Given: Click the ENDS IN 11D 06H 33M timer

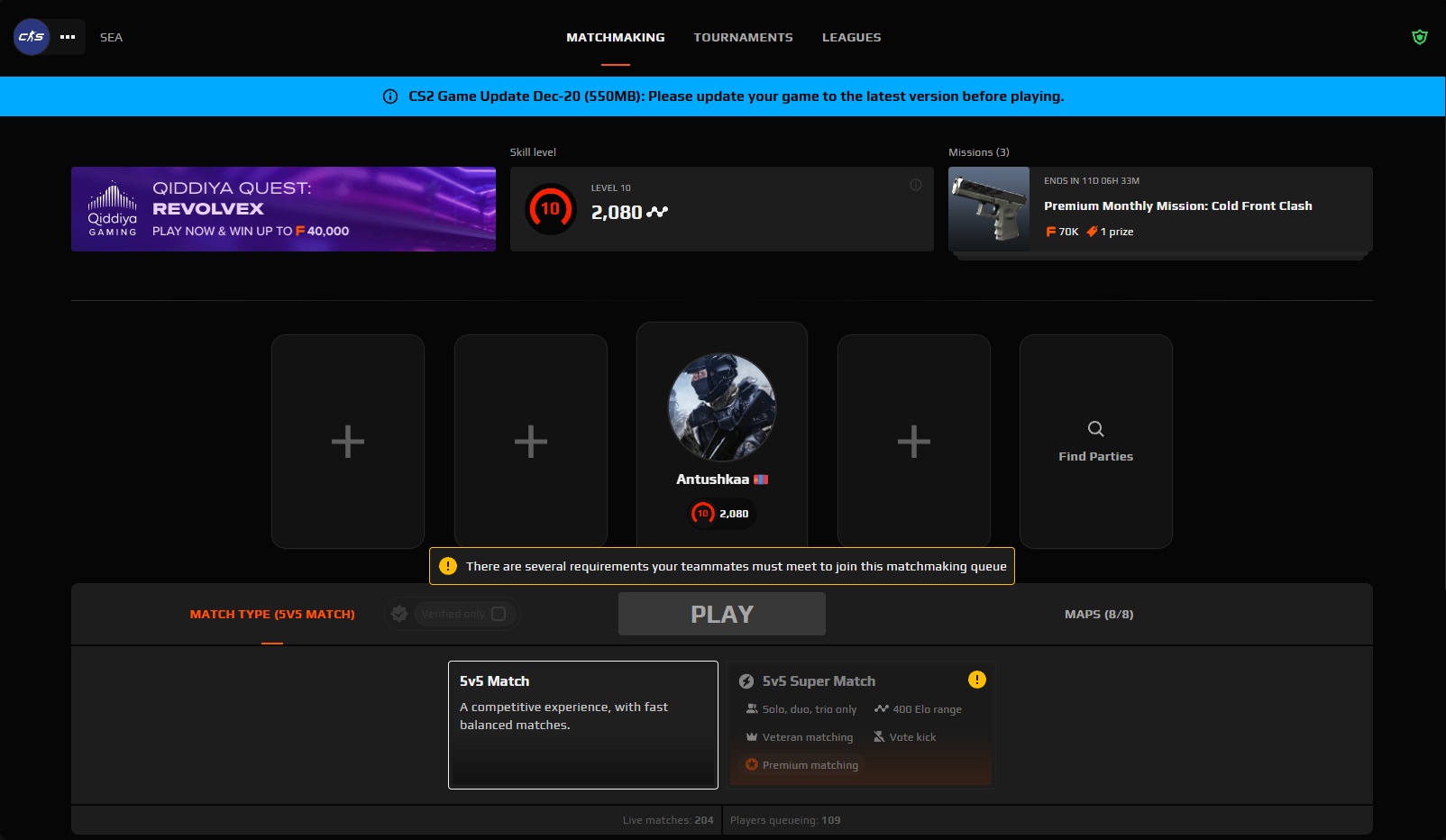Looking at the screenshot, I should tap(1092, 181).
